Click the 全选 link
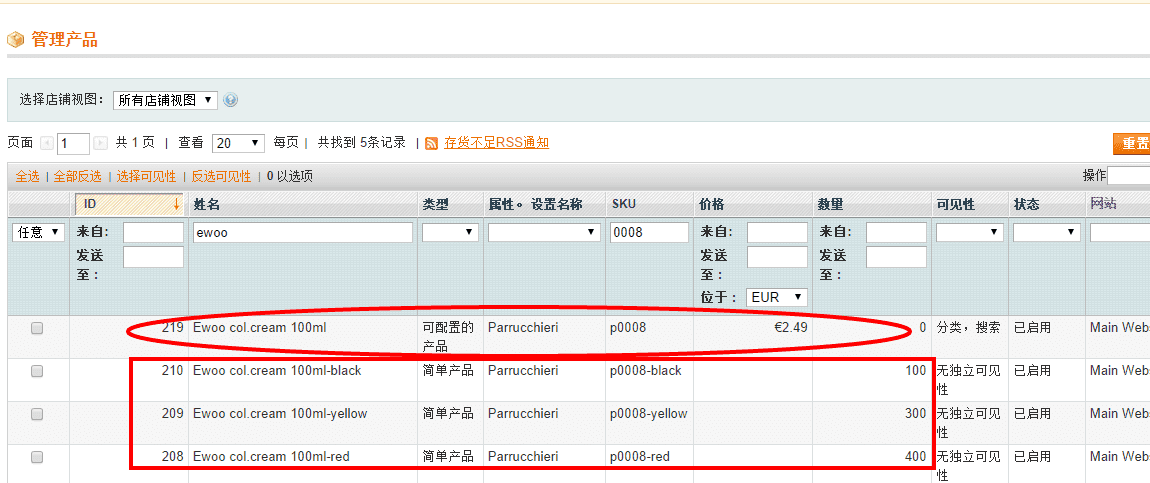This screenshot has width=1150, height=483. [x=28, y=177]
